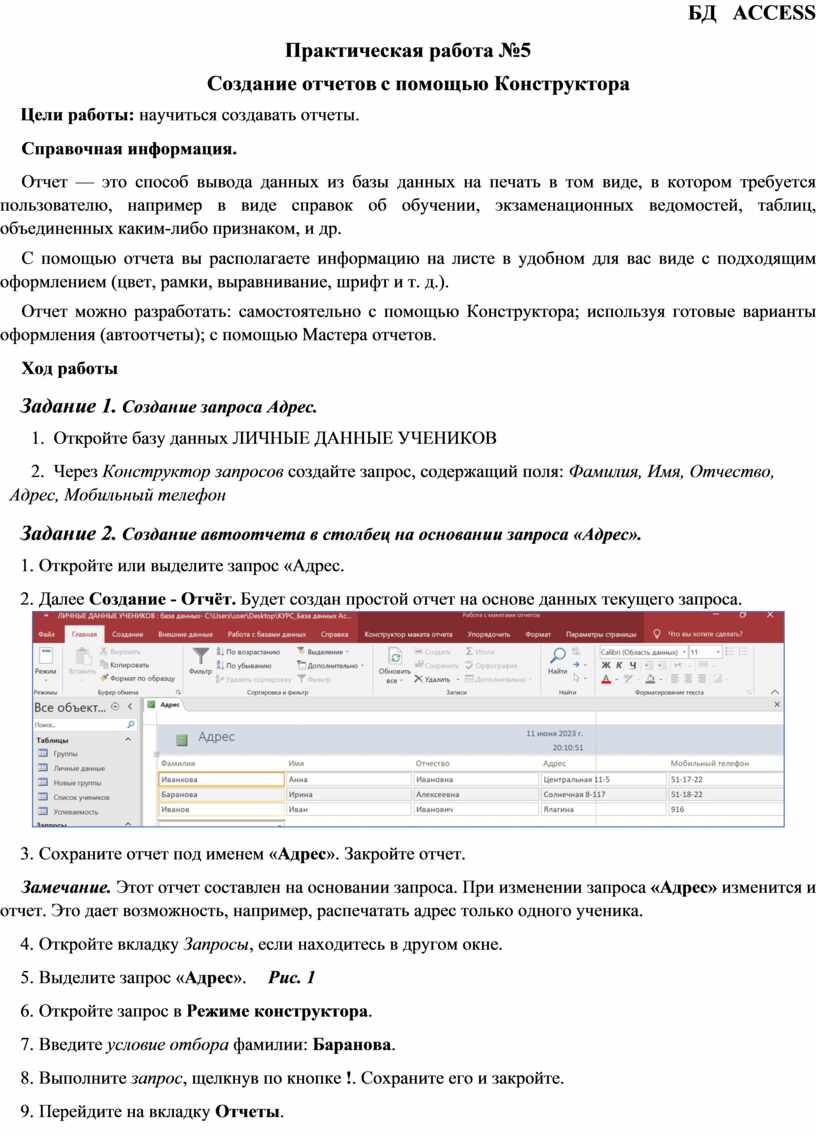The height and width of the screenshot is (1136, 816).
Task: Open the Все объекты pane menu arrow
Action: 115,706
